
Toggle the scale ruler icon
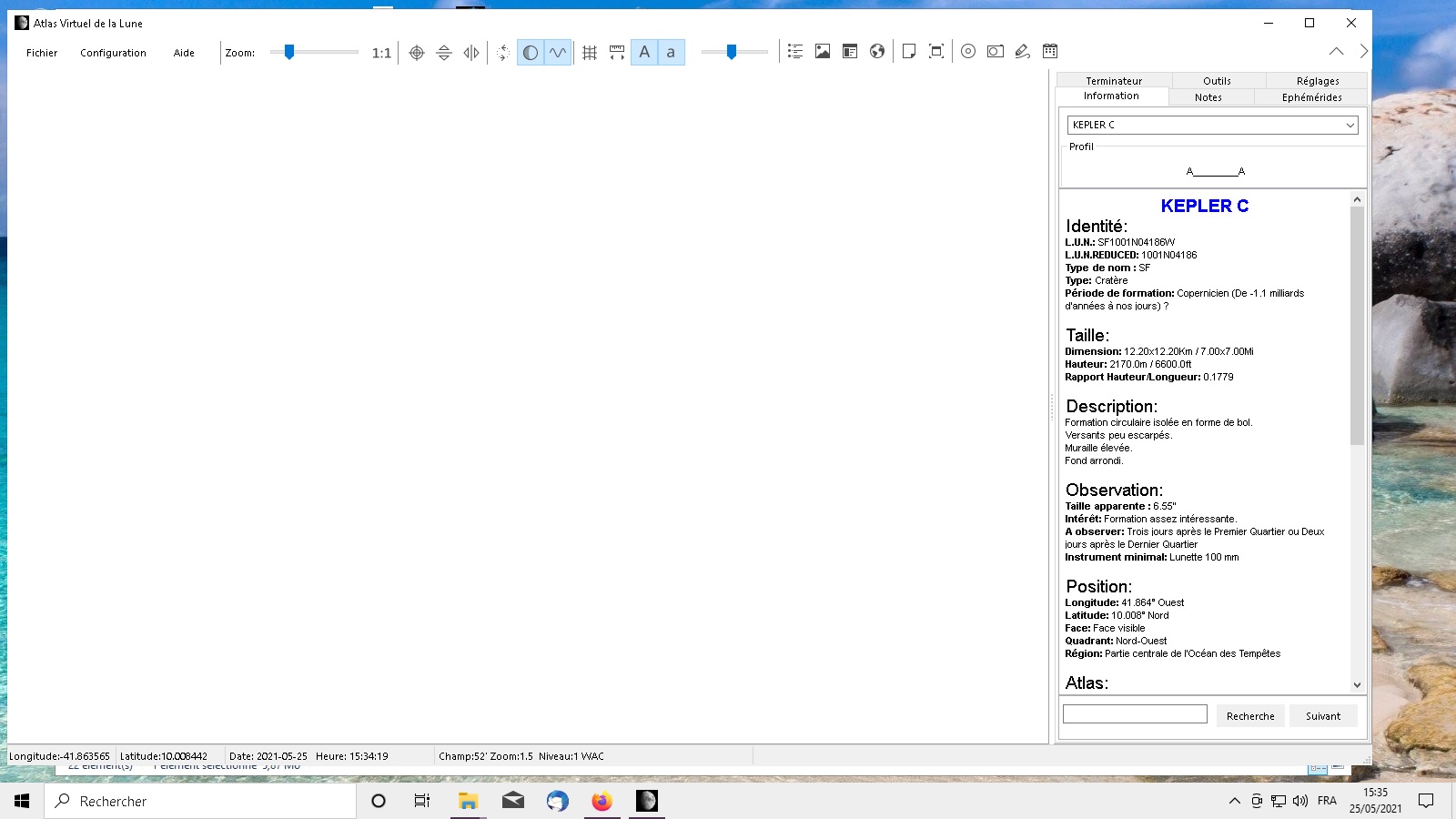(x=617, y=53)
